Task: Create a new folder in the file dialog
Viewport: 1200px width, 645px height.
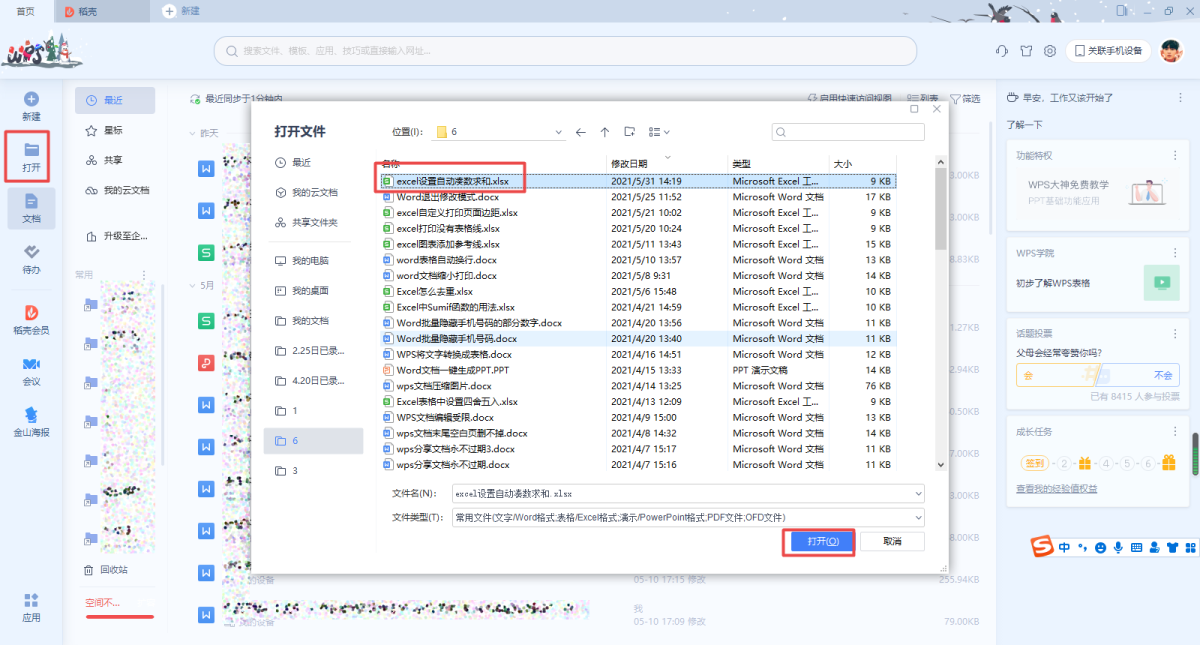Action: click(x=630, y=132)
